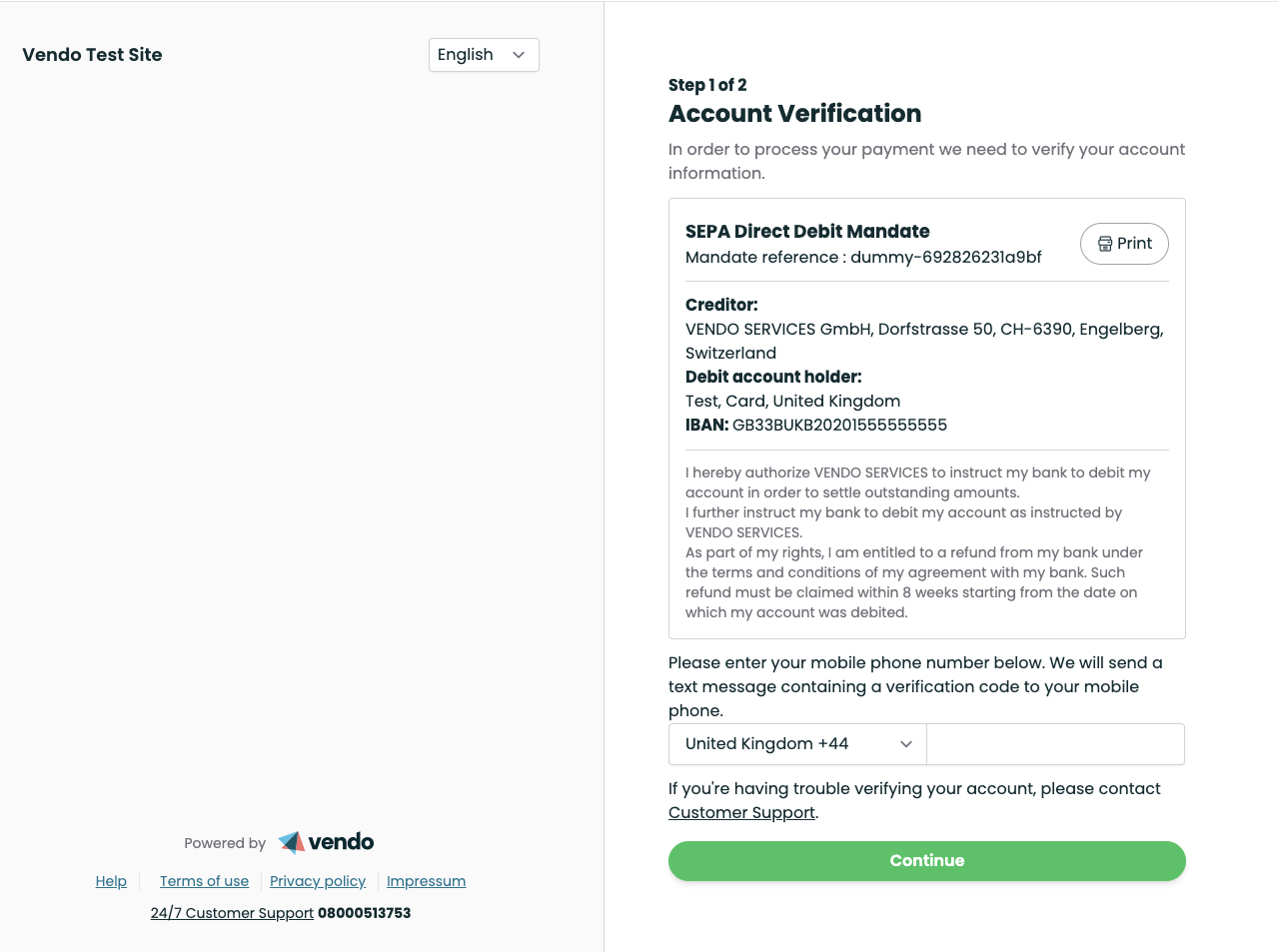The width and height of the screenshot is (1278, 952).
Task: Open the United Kingdom +44 country selector
Action: 796,744
